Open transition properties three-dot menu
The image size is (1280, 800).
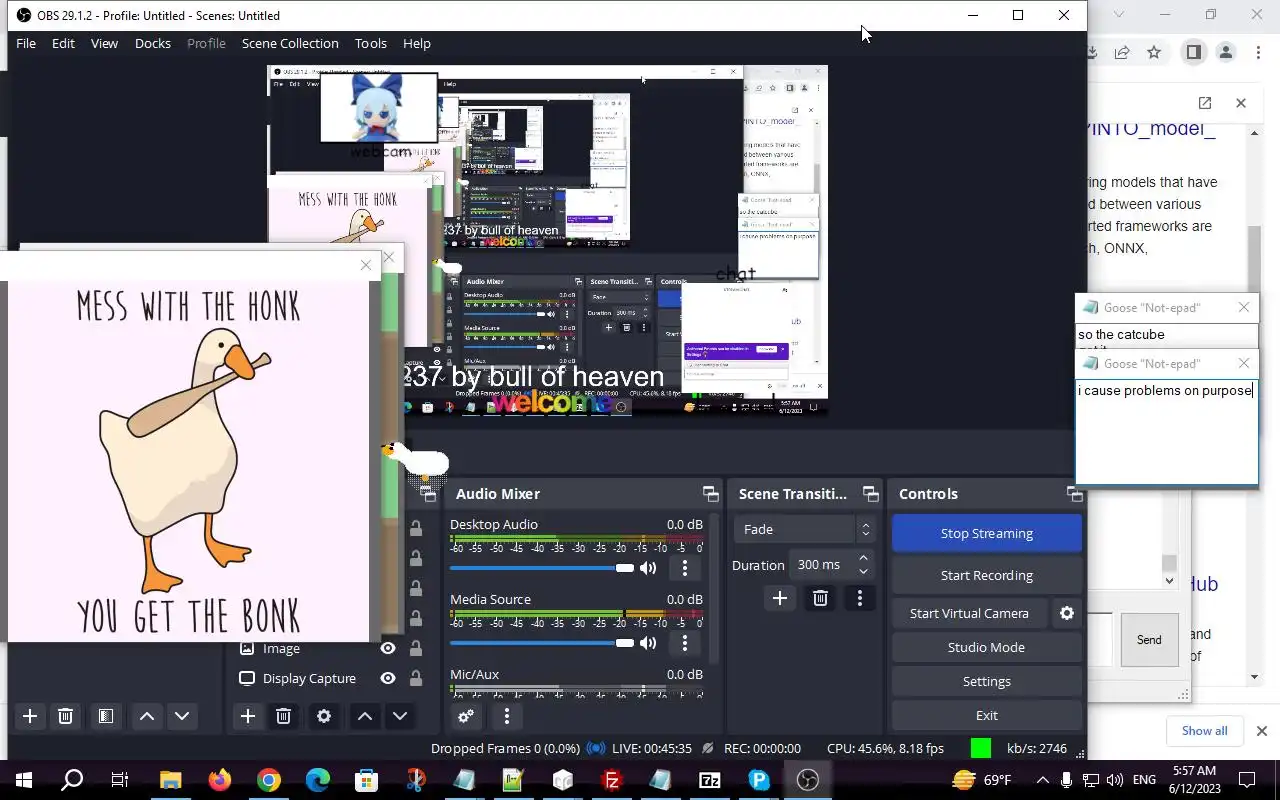[x=860, y=598]
